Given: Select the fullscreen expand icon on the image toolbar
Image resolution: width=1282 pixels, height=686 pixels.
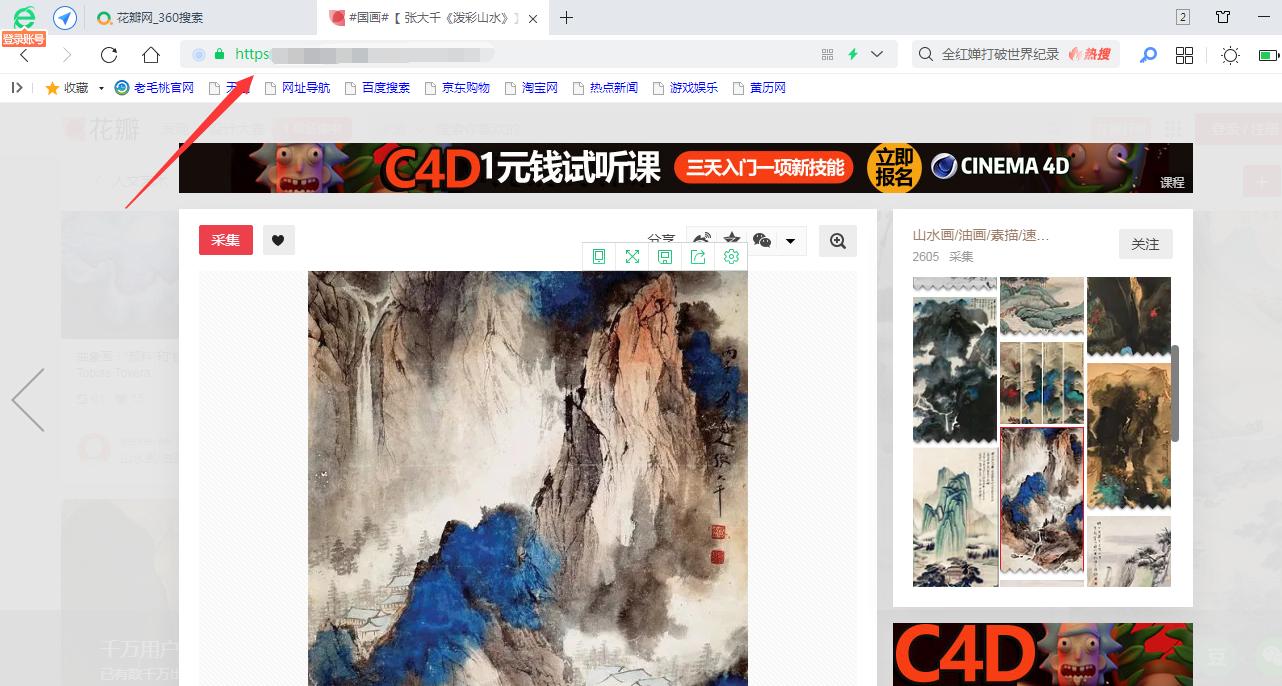Looking at the screenshot, I should (x=632, y=256).
